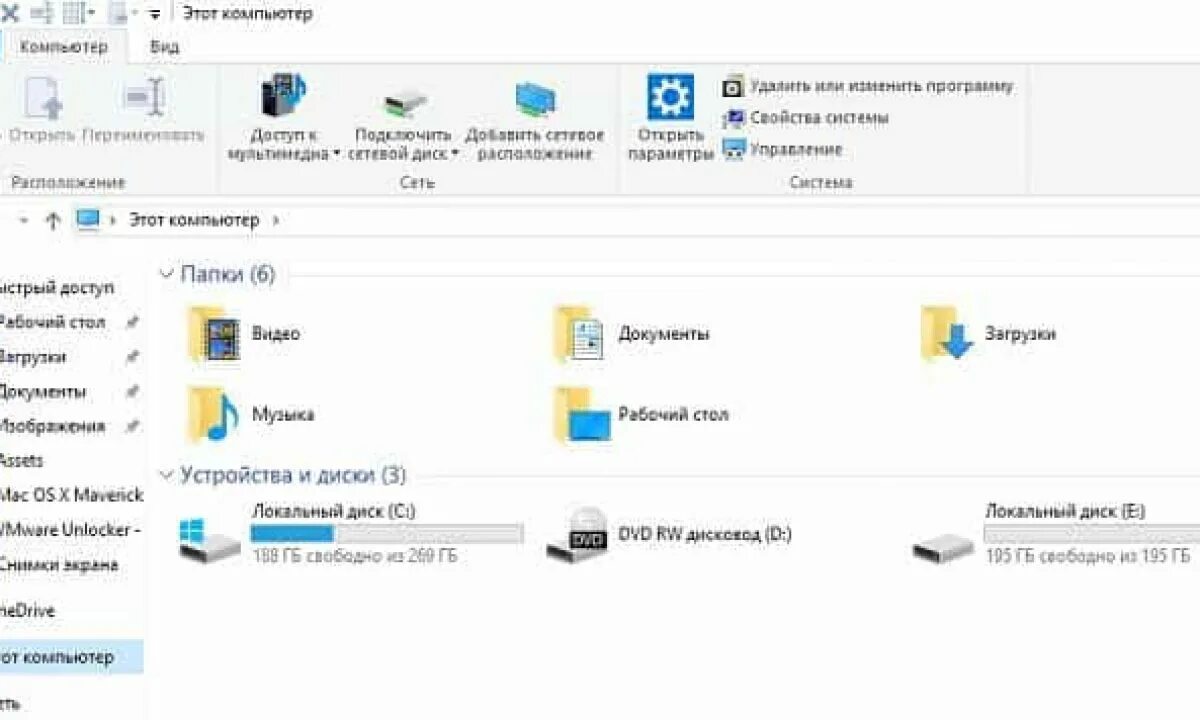Select Локальный диск (C:) usage bar

pyautogui.click(x=387, y=534)
